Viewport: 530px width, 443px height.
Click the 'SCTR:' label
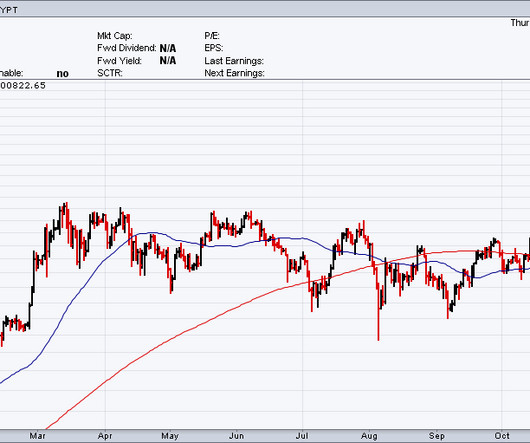(110, 73)
